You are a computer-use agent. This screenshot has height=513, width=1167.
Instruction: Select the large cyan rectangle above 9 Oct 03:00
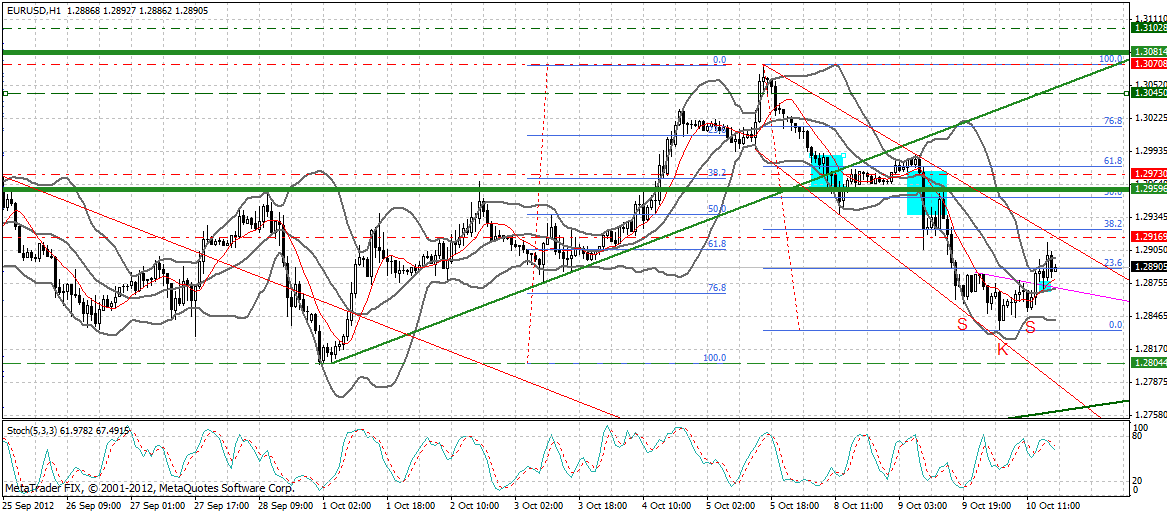(x=927, y=193)
